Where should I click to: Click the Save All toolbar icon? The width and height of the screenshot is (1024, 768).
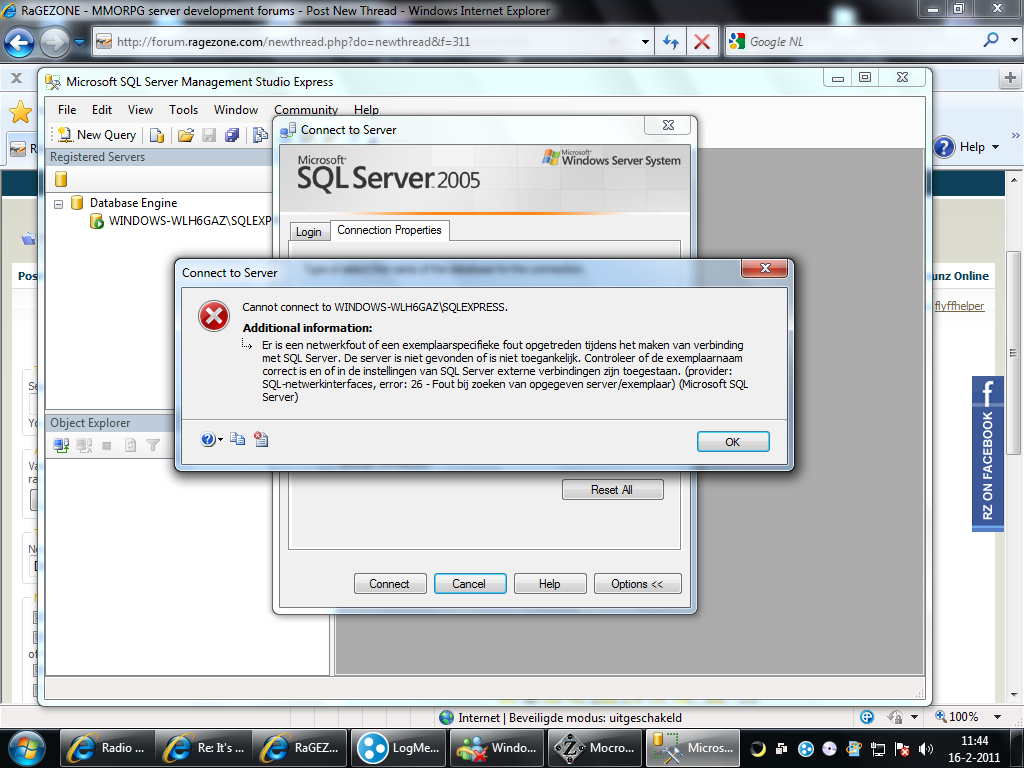pos(232,135)
